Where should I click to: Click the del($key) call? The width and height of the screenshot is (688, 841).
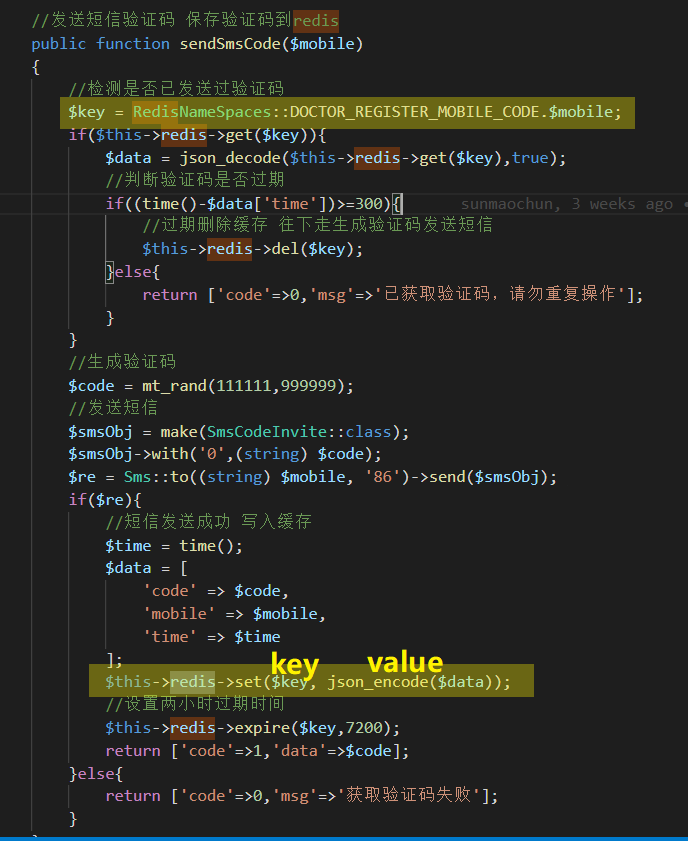coord(313,249)
